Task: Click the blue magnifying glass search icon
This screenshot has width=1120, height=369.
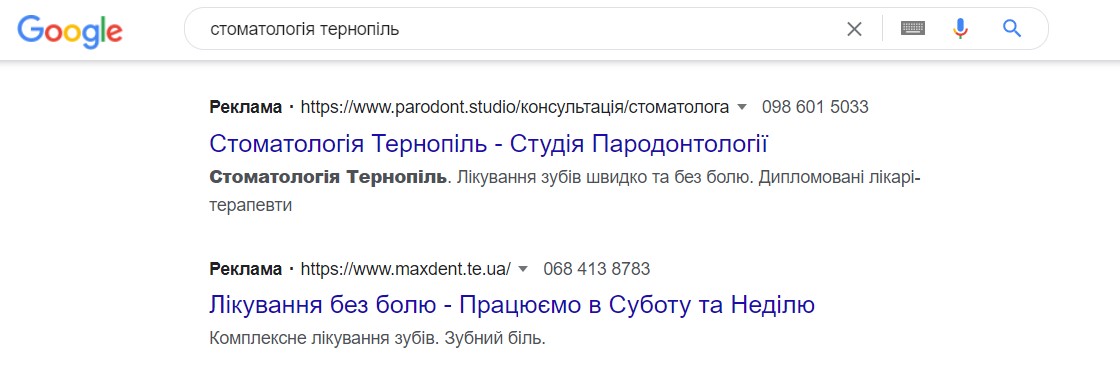Action: (x=1012, y=29)
